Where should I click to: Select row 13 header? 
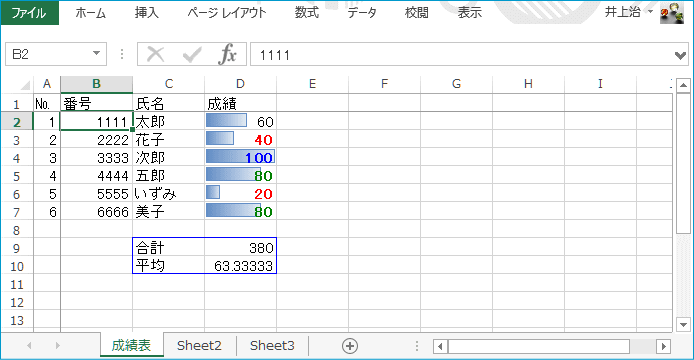tap(16, 321)
